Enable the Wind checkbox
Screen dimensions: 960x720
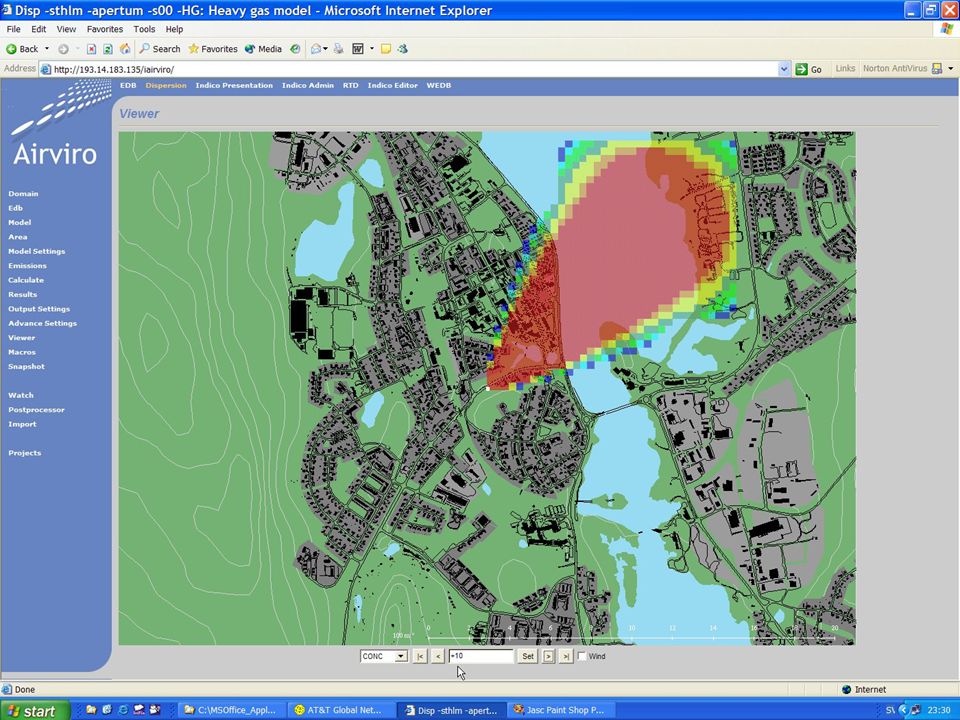point(582,656)
